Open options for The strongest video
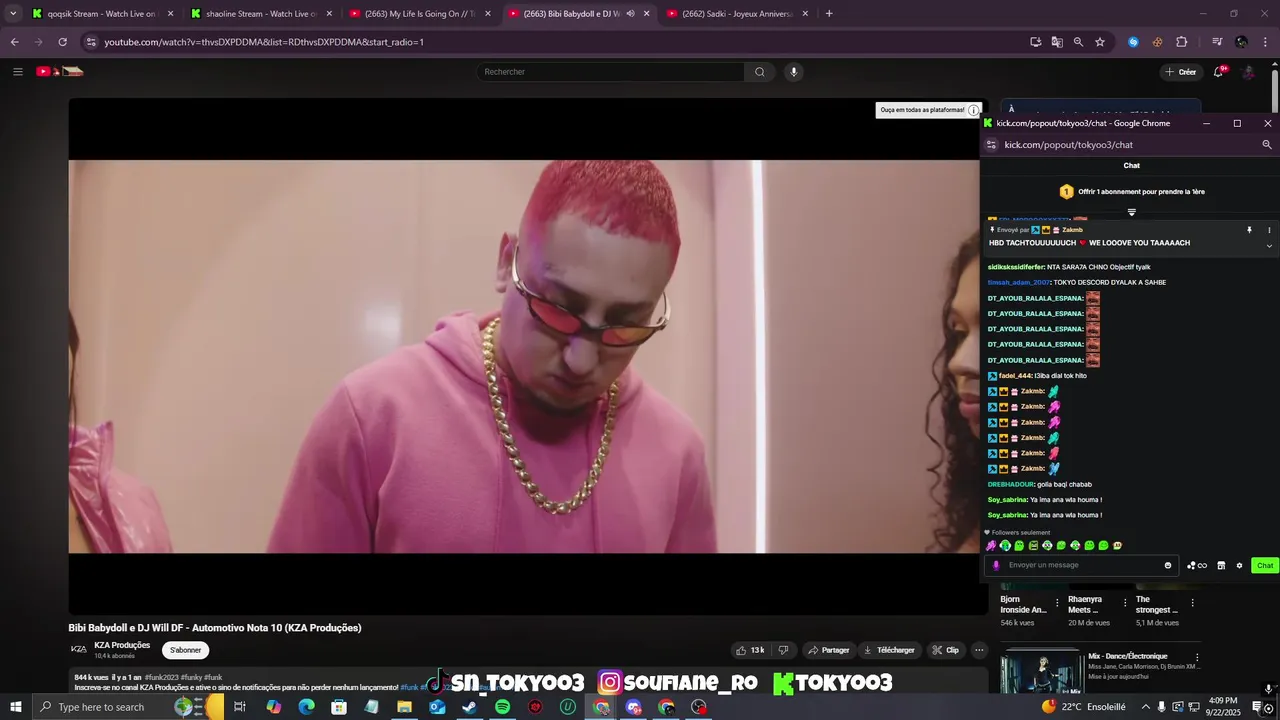1280x720 pixels. 1192,603
